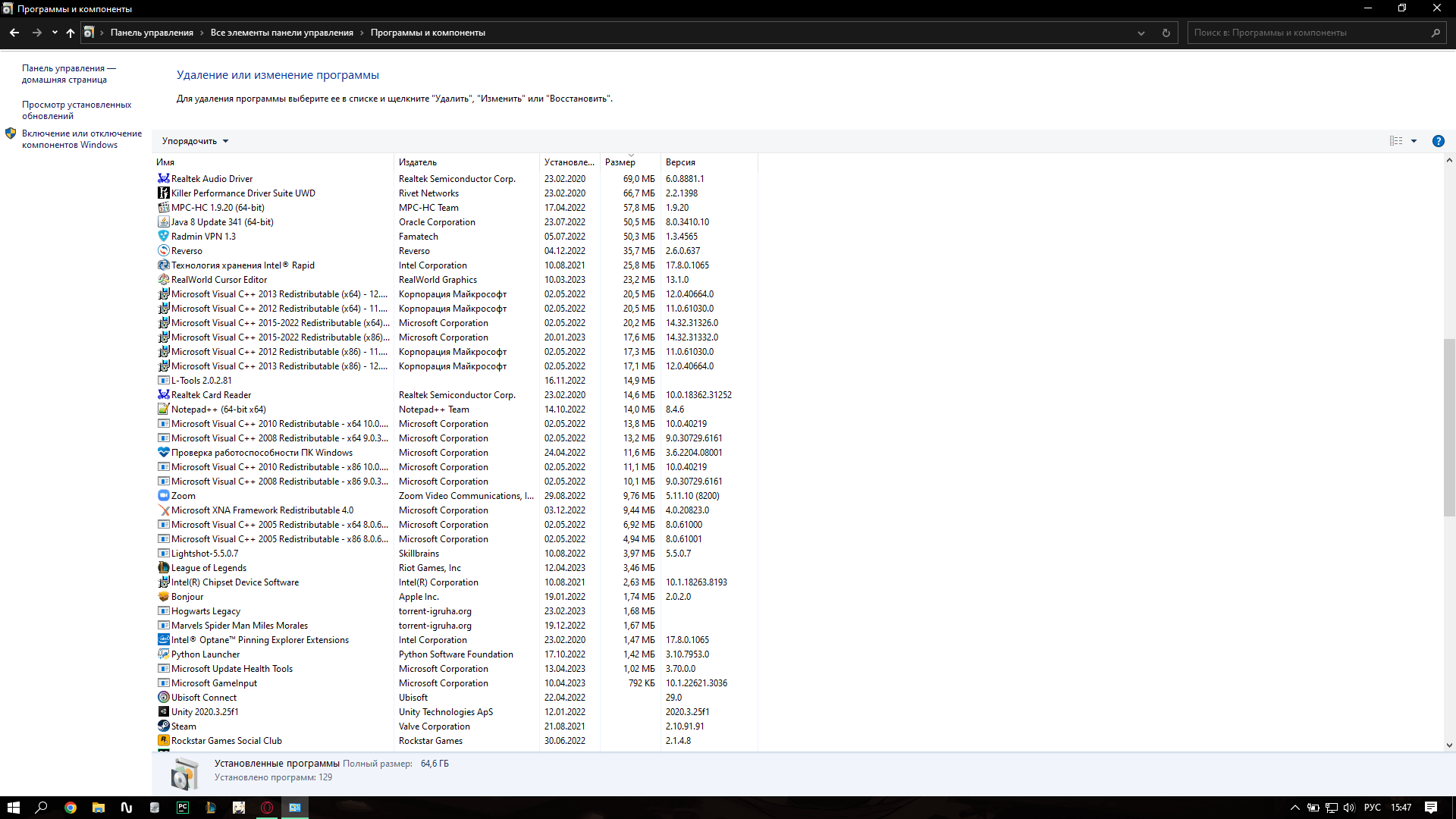1456x819 pixels.
Task: Open recent locations dropdown arrow
Action: (55, 33)
